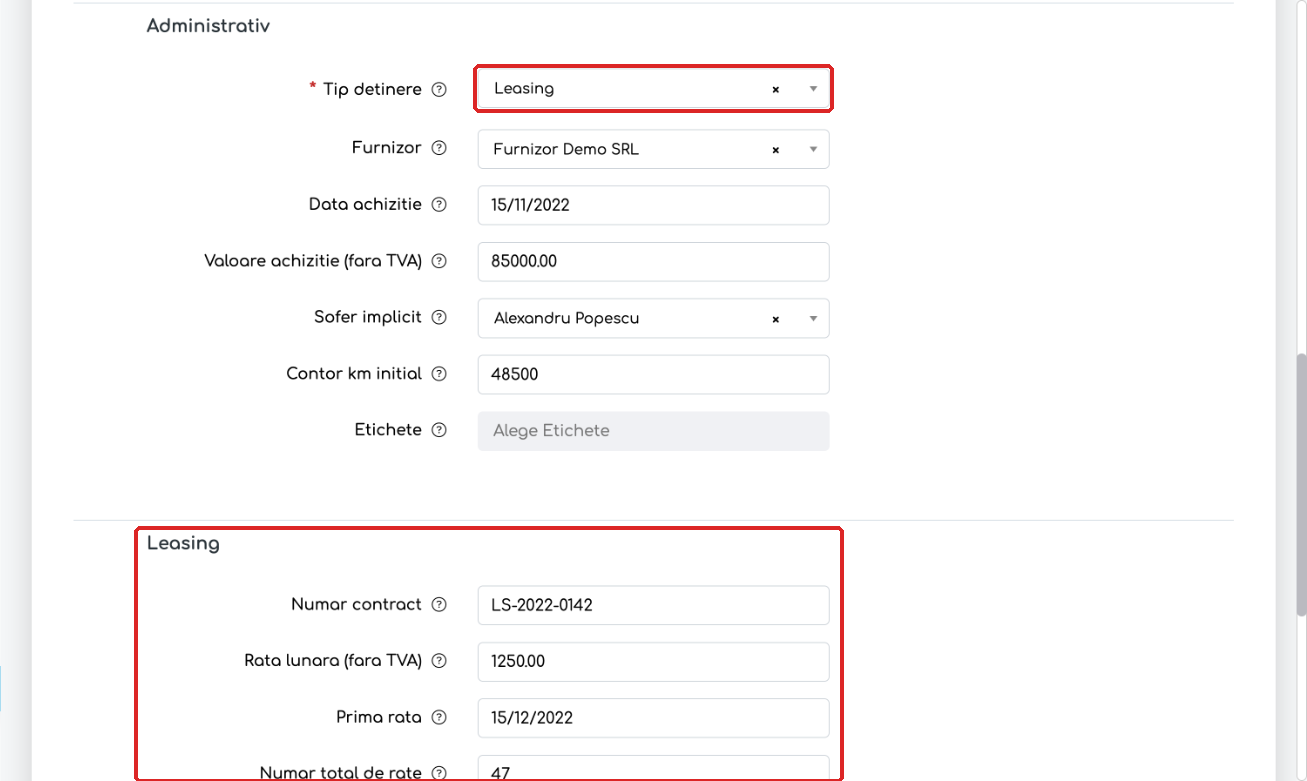This screenshot has height=781, width=1307.
Task: Open help icon next to Prima rata
Action: [x=439, y=718]
